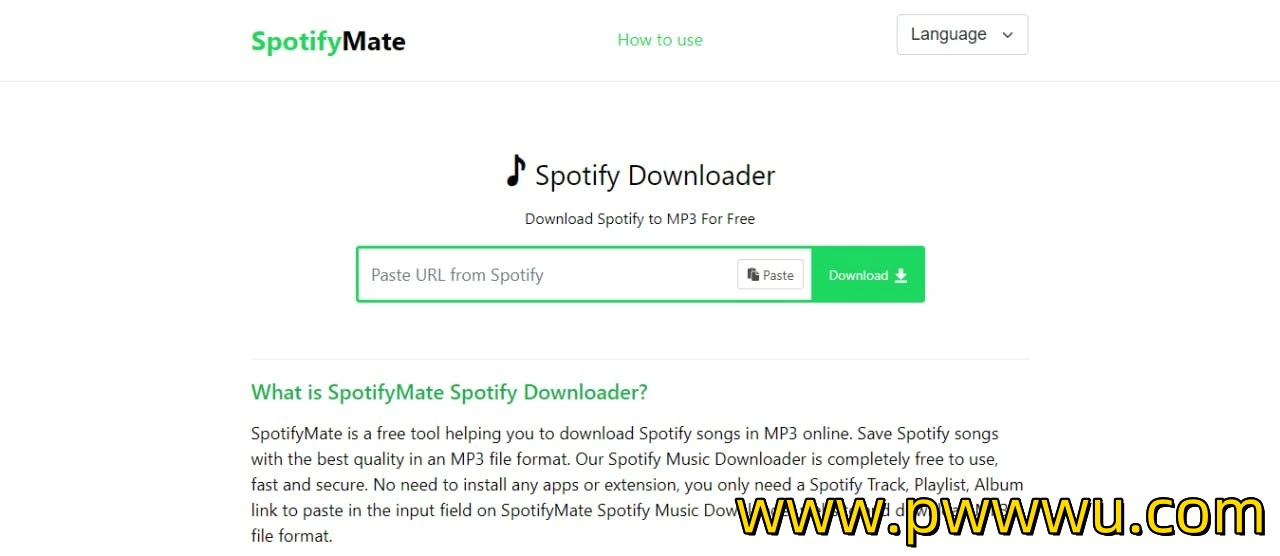
Task: Click the green Spotify word in the logo
Action: (x=296, y=42)
